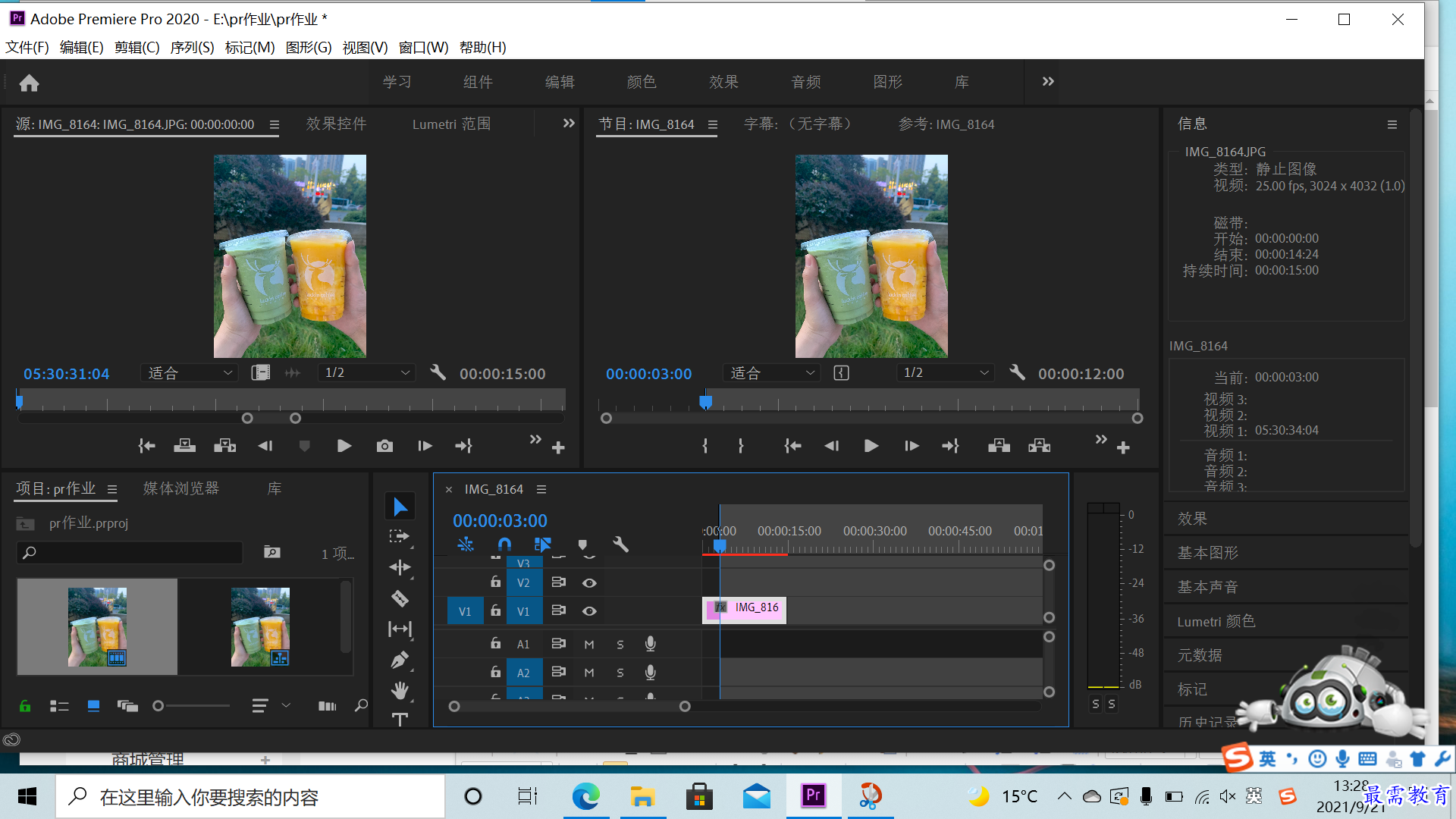Export frame from Source monitor camera icon

pos(384,446)
